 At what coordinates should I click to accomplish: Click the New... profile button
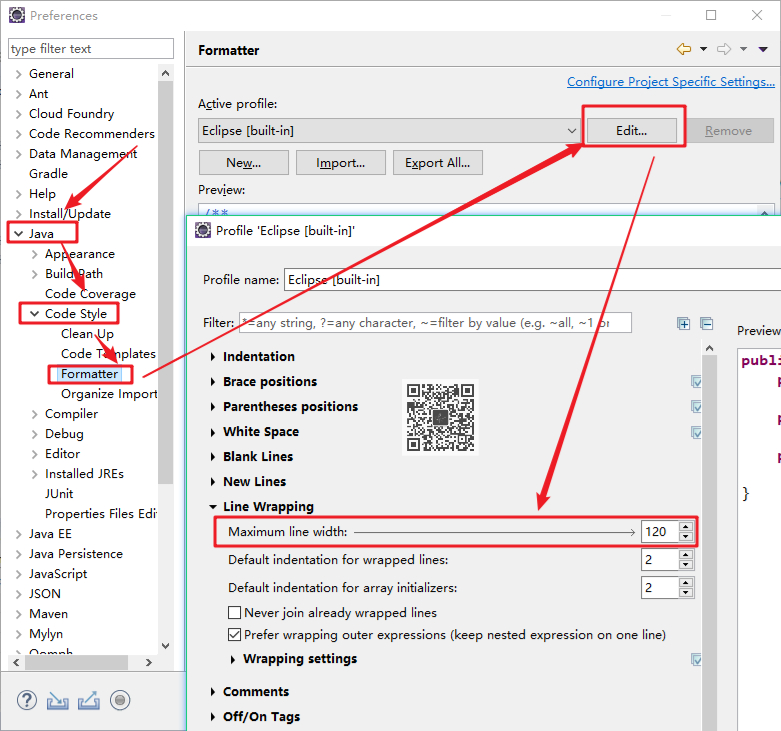[244, 163]
